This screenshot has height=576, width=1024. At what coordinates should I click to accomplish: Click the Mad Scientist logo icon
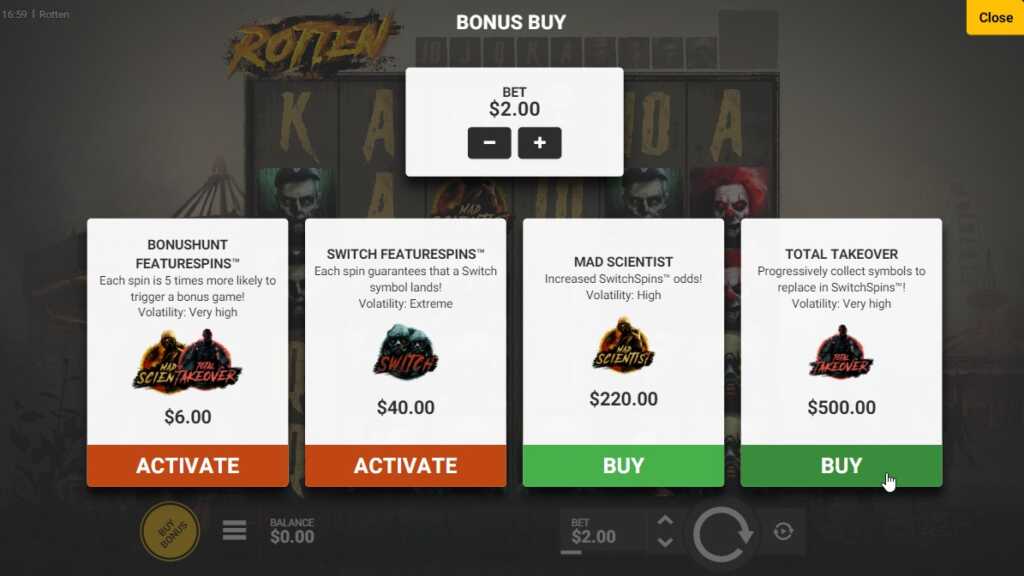pos(623,345)
